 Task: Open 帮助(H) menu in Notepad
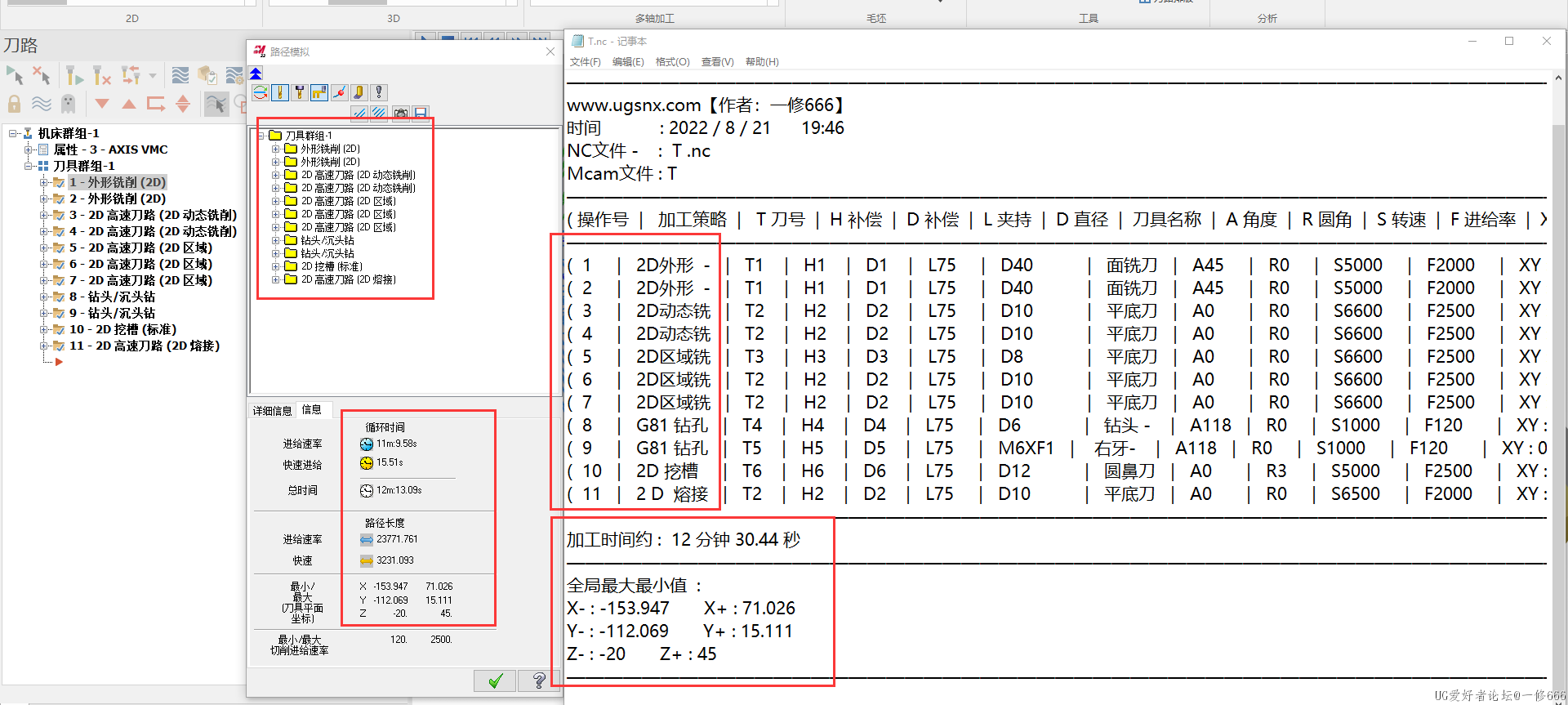[762, 62]
